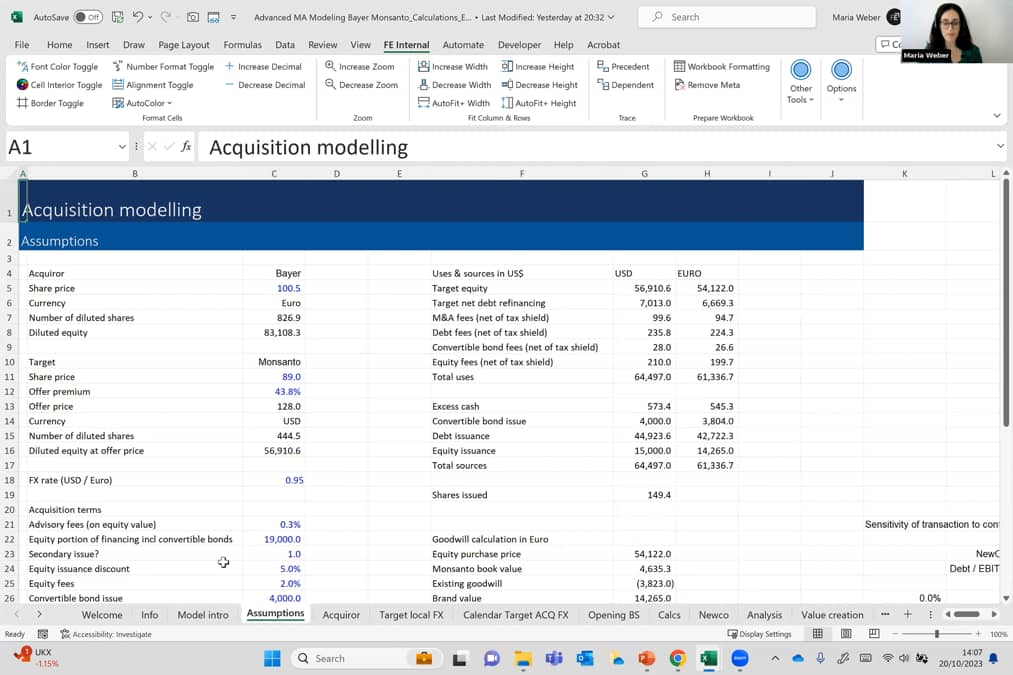Go to the next sheet tab arrow
This screenshot has width=1013, height=675.
coord(39,614)
